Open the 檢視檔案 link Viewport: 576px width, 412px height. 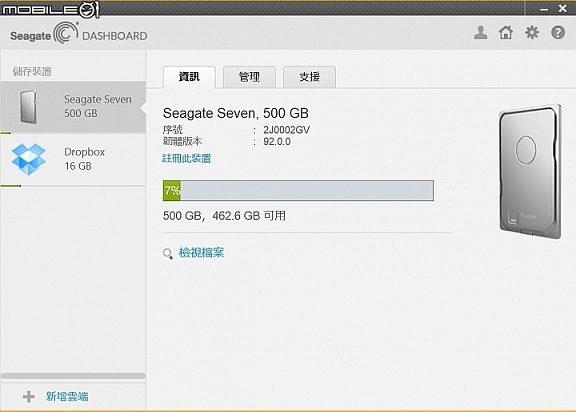(x=201, y=253)
